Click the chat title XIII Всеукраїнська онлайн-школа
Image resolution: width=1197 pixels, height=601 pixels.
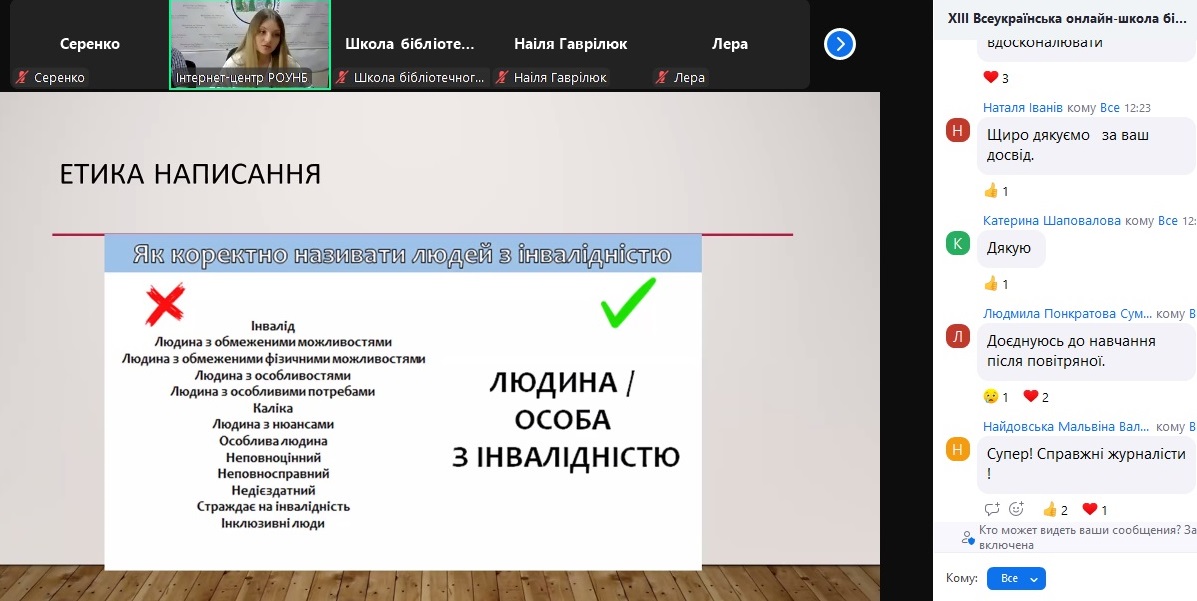[1066, 18]
